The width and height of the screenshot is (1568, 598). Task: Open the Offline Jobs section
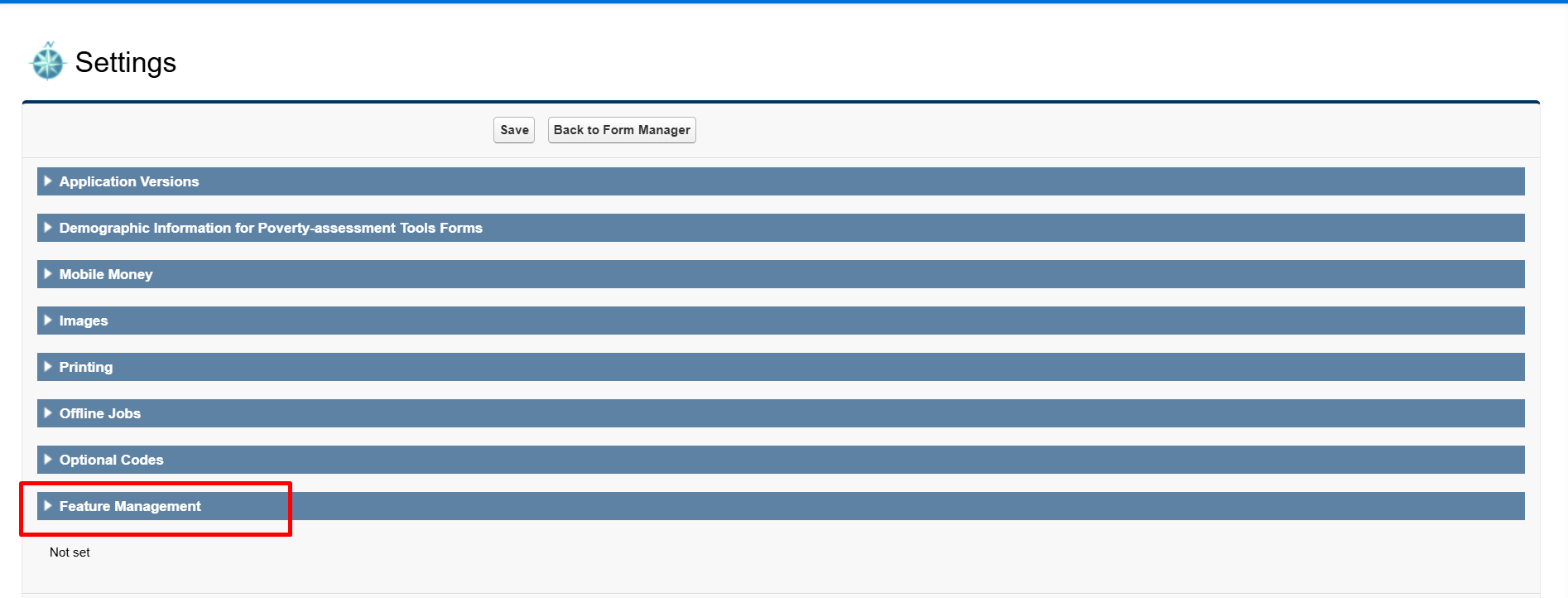click(x=99, y=413)
